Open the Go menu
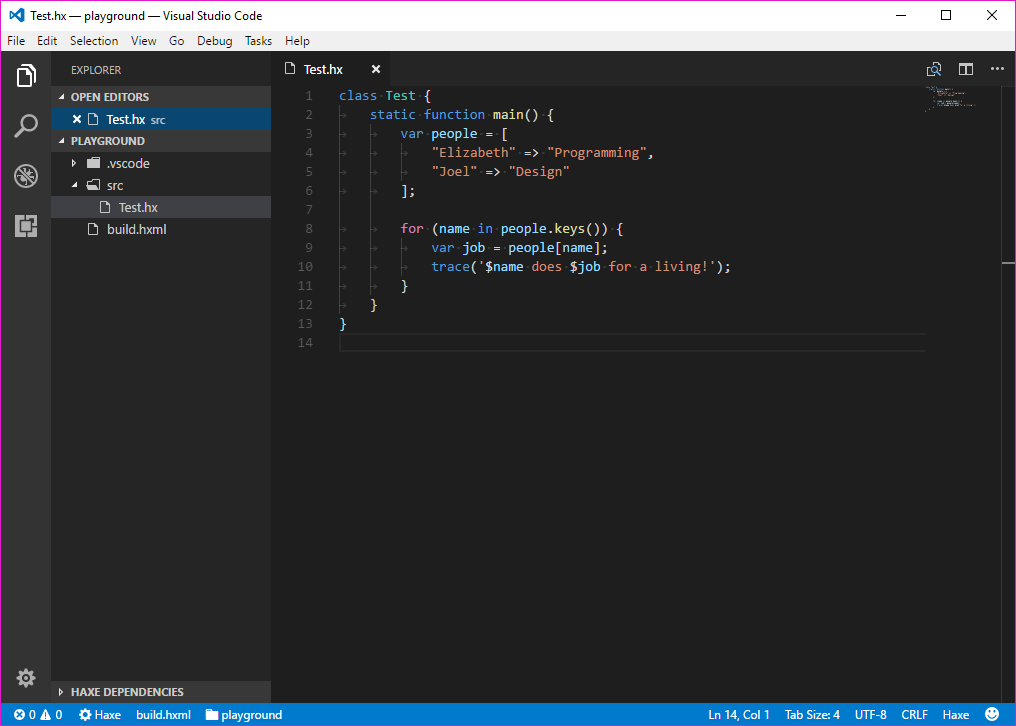This screenshot has height=726, width=1016. [176, 41]
